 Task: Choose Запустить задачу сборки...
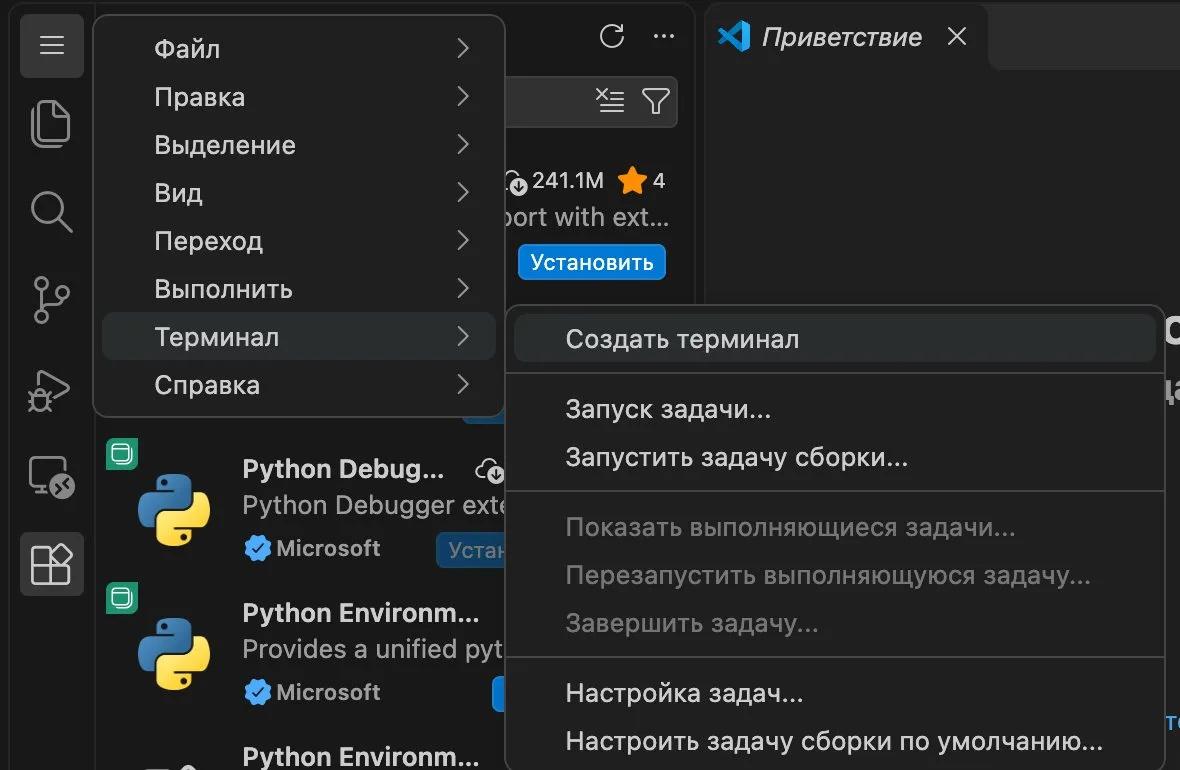pyautogui.click(x=835, y=457)
